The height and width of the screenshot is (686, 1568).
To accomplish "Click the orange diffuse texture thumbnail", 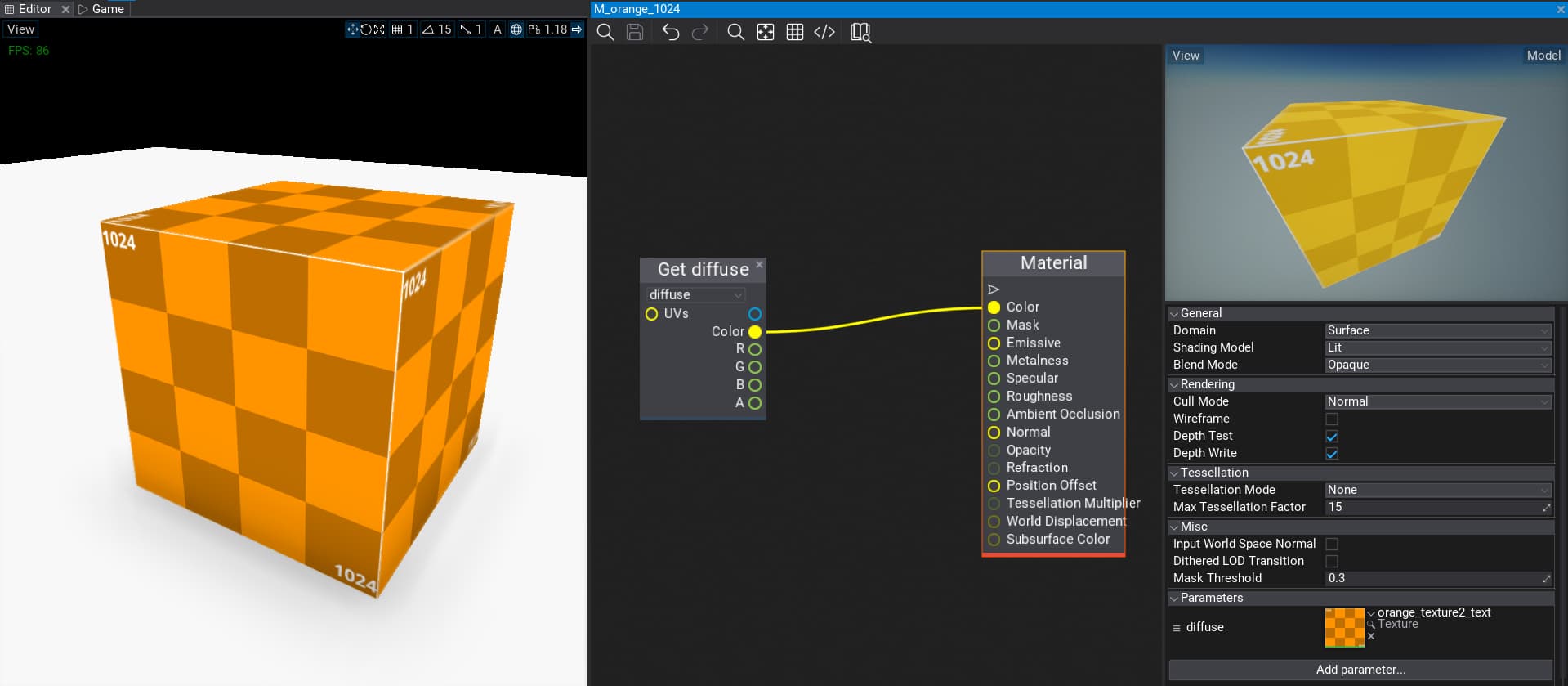I will [x=1344, y=627].
